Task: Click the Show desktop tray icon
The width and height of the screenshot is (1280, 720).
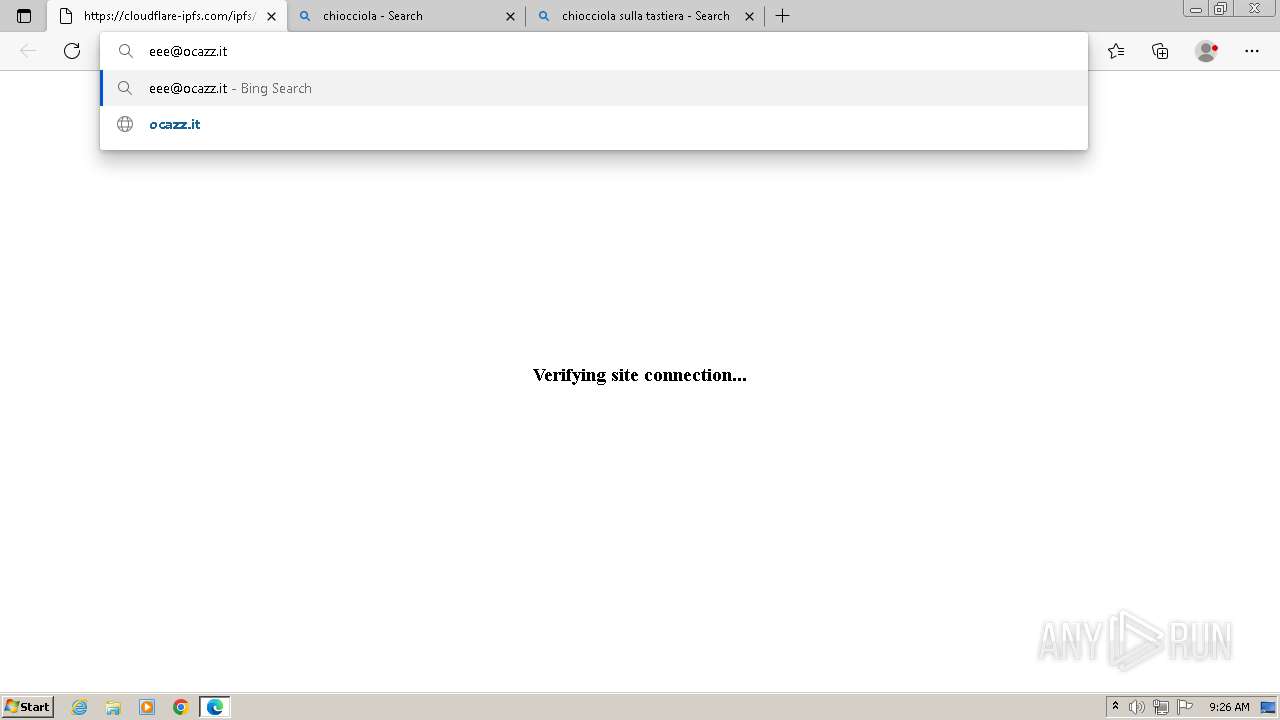Action: tap(1268, 707)
